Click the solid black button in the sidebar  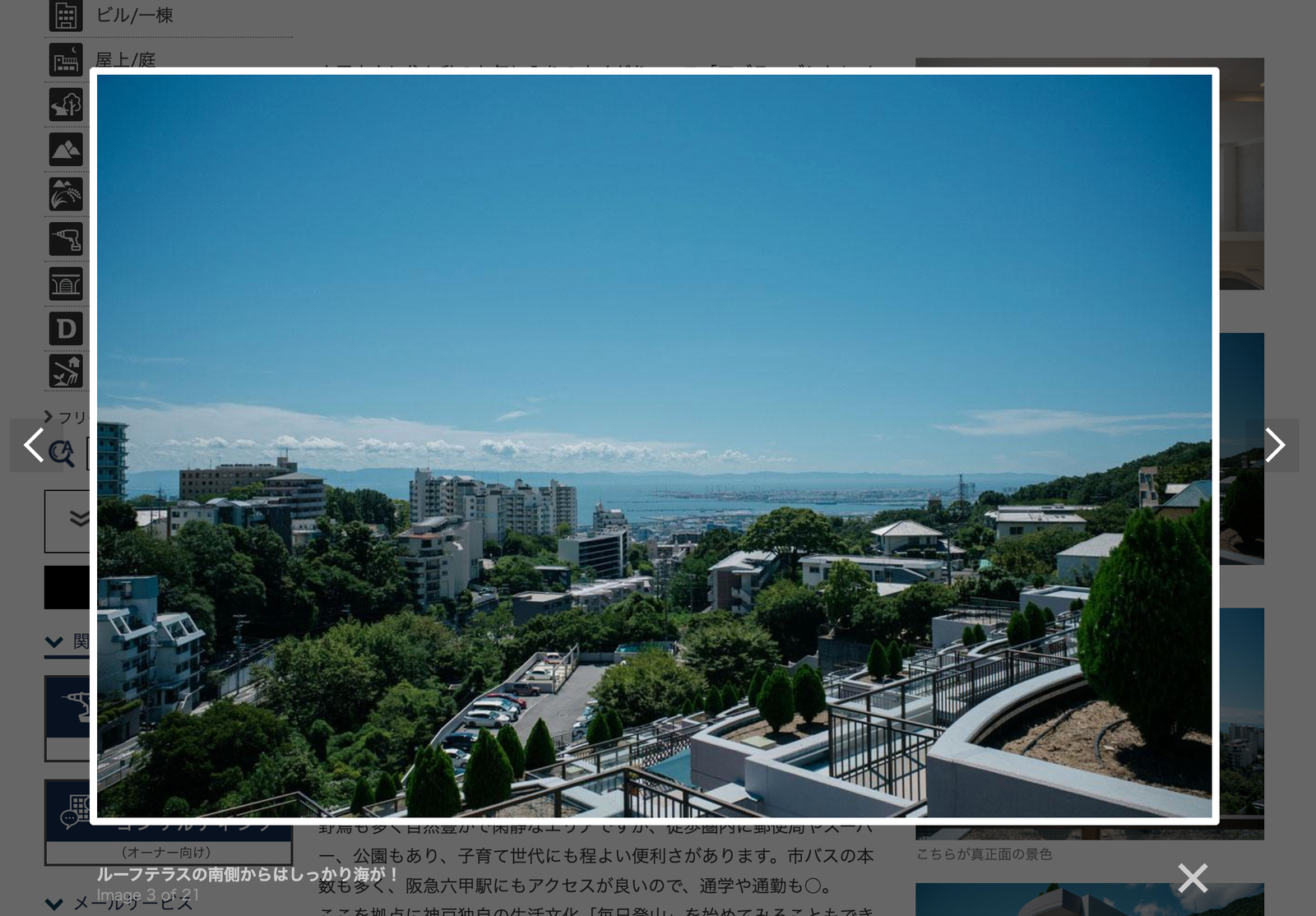[67, 587]
